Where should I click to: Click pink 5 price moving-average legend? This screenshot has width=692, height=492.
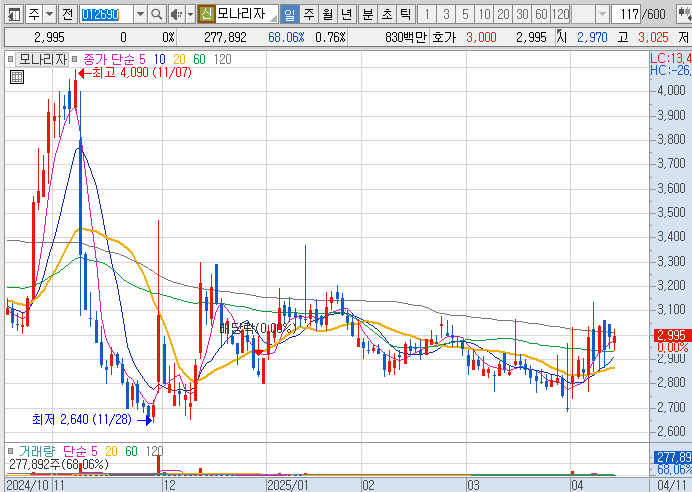142,59
